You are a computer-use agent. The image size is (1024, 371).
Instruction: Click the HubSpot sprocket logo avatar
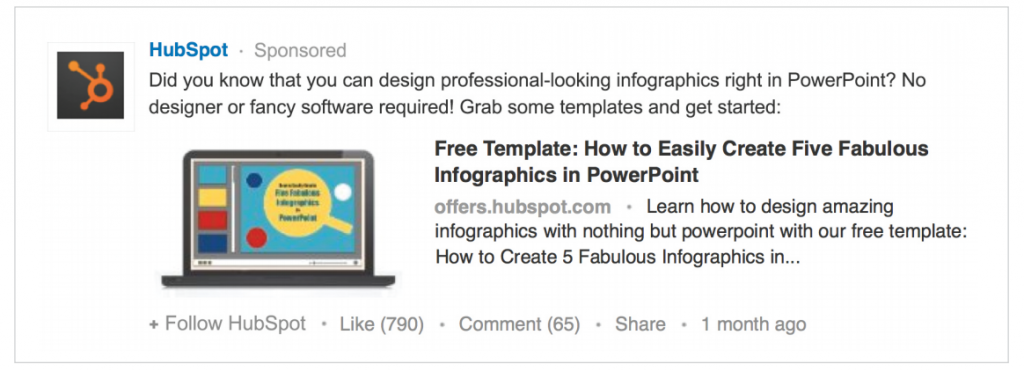[x=90, y=86]
